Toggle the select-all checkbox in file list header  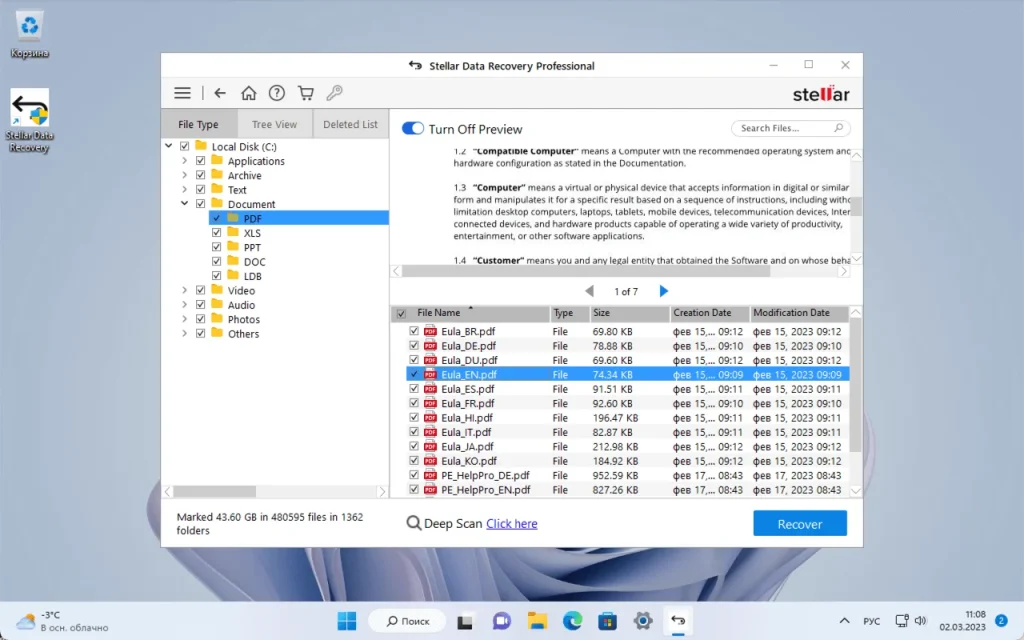coord(401,313)
